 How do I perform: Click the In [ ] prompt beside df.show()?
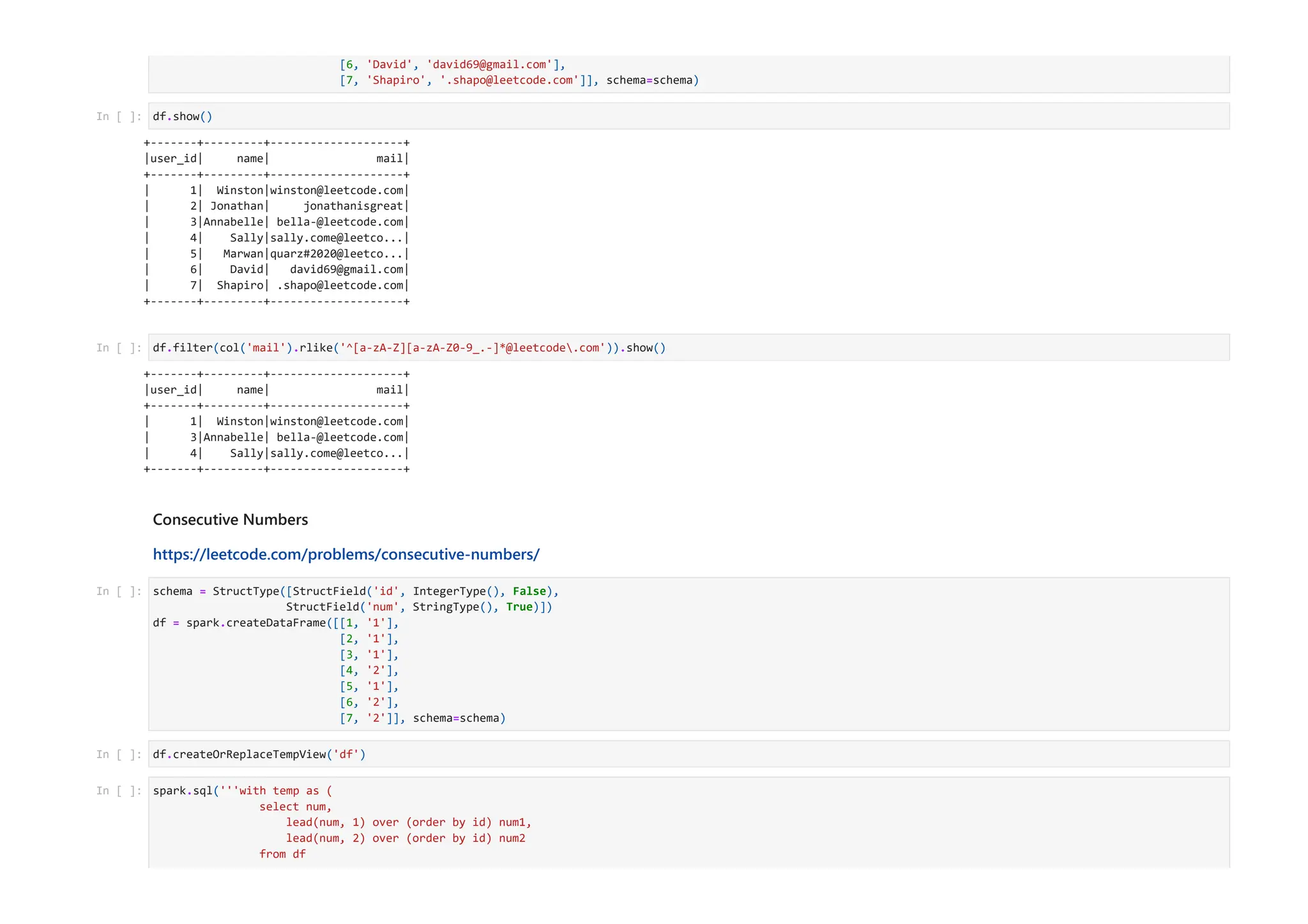[119, 116]
